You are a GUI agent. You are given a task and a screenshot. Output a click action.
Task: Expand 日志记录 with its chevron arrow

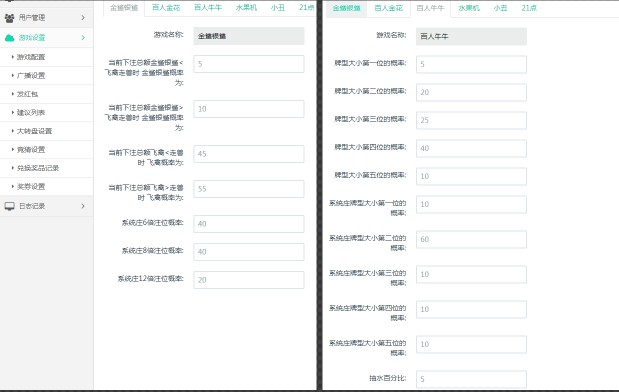tap(83, 206)
